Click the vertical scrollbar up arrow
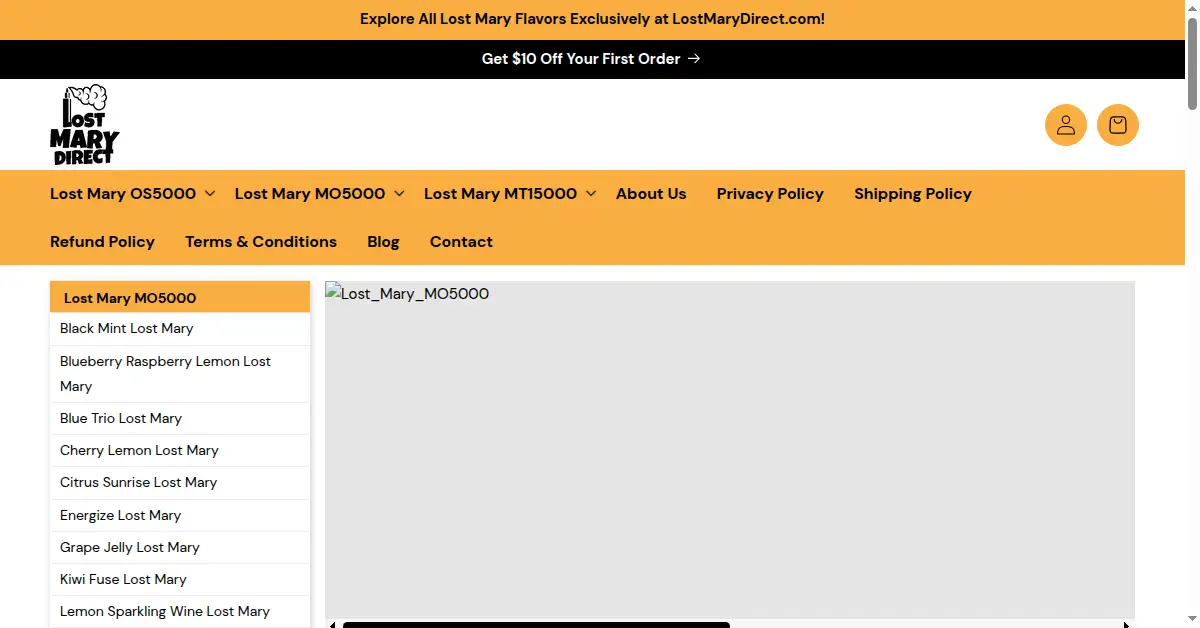 [x=1192, y=6]
